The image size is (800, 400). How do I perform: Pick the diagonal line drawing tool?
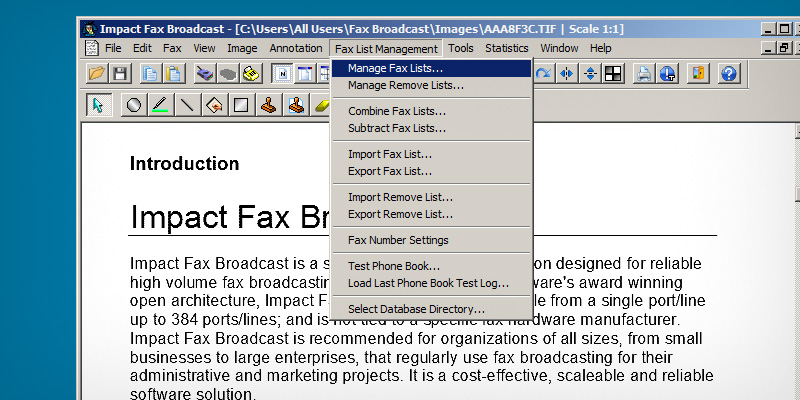(x=187, y=105)
